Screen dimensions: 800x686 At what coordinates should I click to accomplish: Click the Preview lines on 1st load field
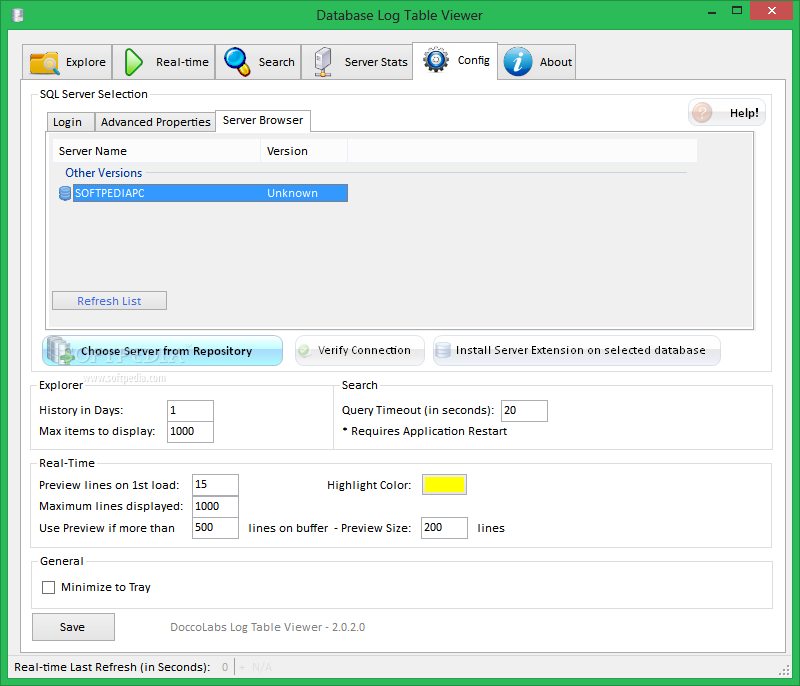(215, 485)
